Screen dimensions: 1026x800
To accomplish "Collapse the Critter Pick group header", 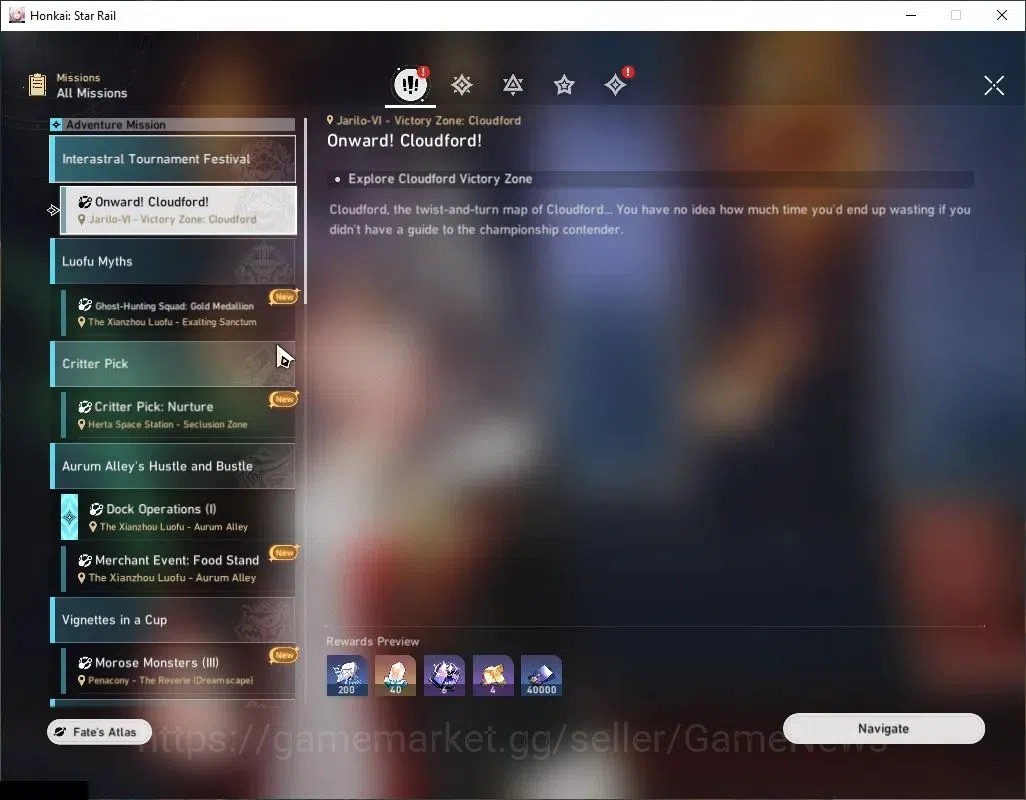I will tap(173, 364).
